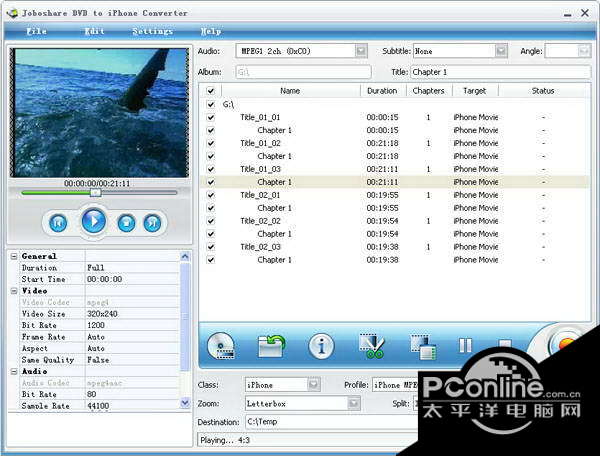Click the next track button
The width and height of the screenshot is (600, 456).
pyautogui.click(x=152, y=222)
